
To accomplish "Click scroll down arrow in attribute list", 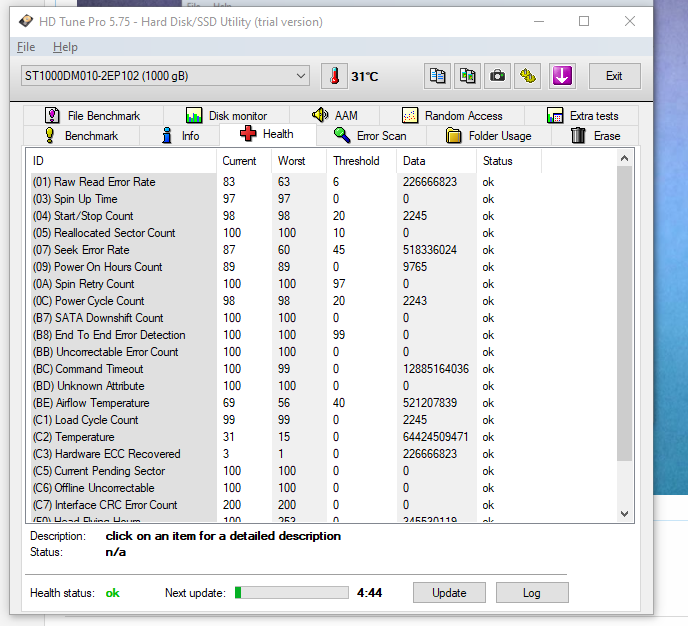I will coord(624,513).
